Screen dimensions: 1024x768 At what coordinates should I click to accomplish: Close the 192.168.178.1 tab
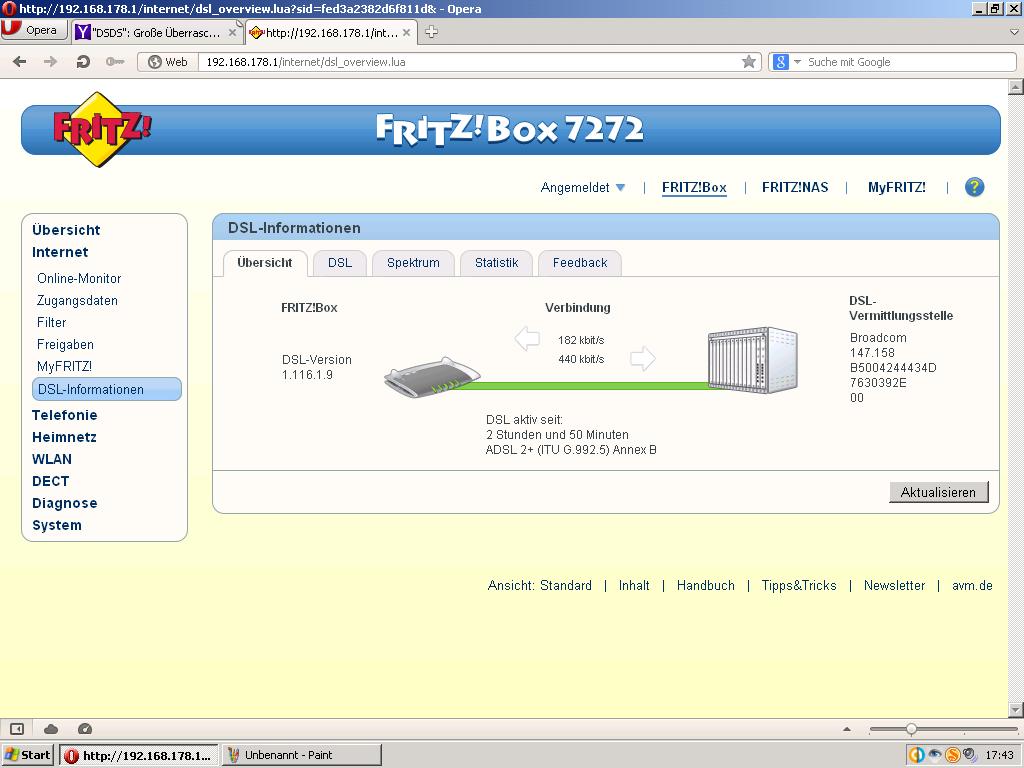(x=406, y=33)
